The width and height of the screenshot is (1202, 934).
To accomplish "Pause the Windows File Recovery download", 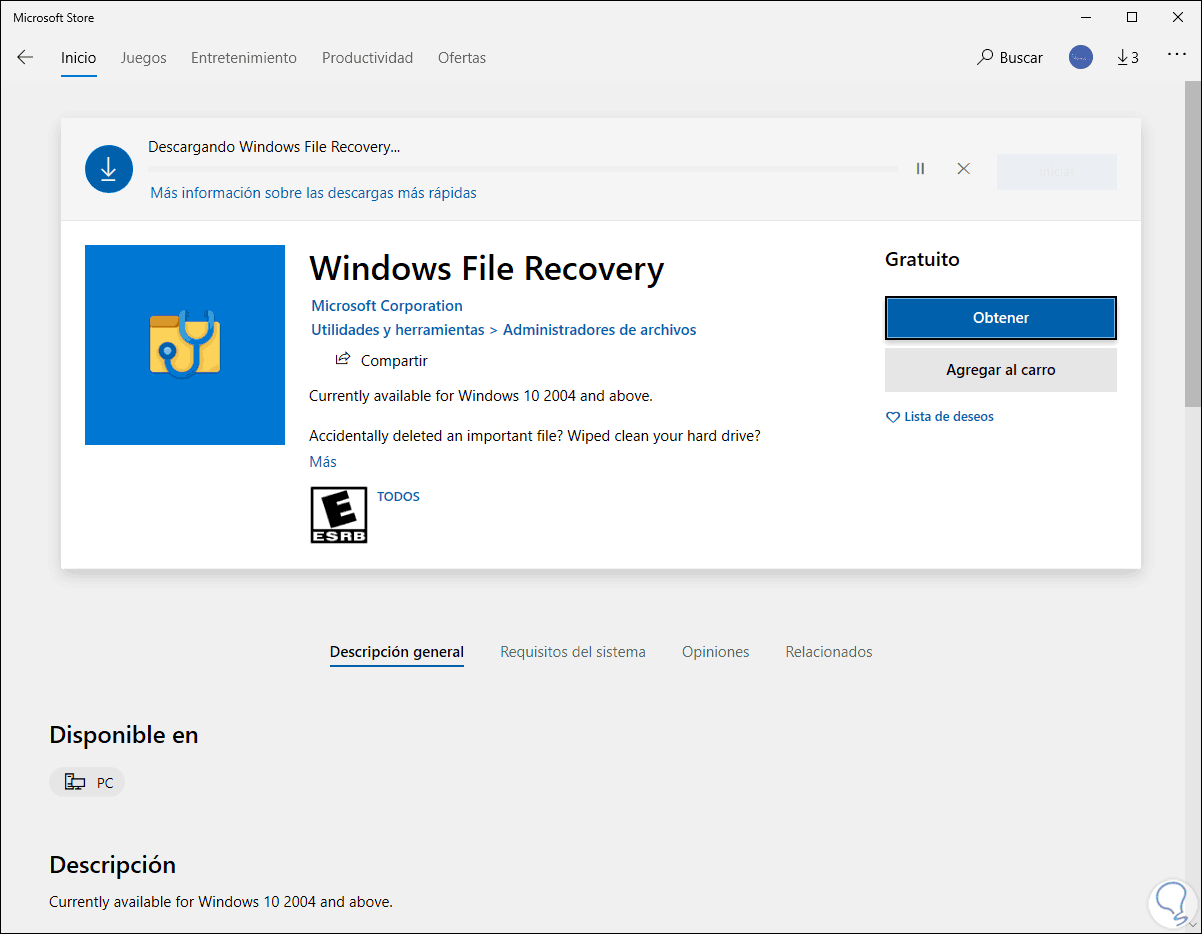I will (x=920, y=169).
